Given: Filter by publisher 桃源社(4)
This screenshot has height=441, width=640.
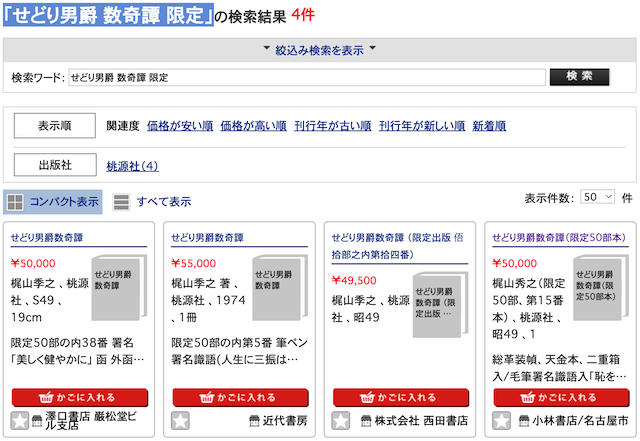Looking at the screenshot, I should [132, 166].
